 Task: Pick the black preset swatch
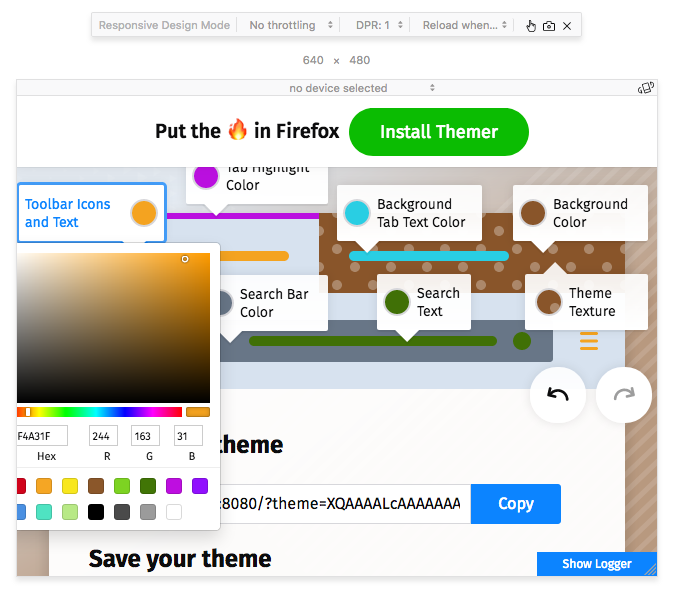coord(96,512)
